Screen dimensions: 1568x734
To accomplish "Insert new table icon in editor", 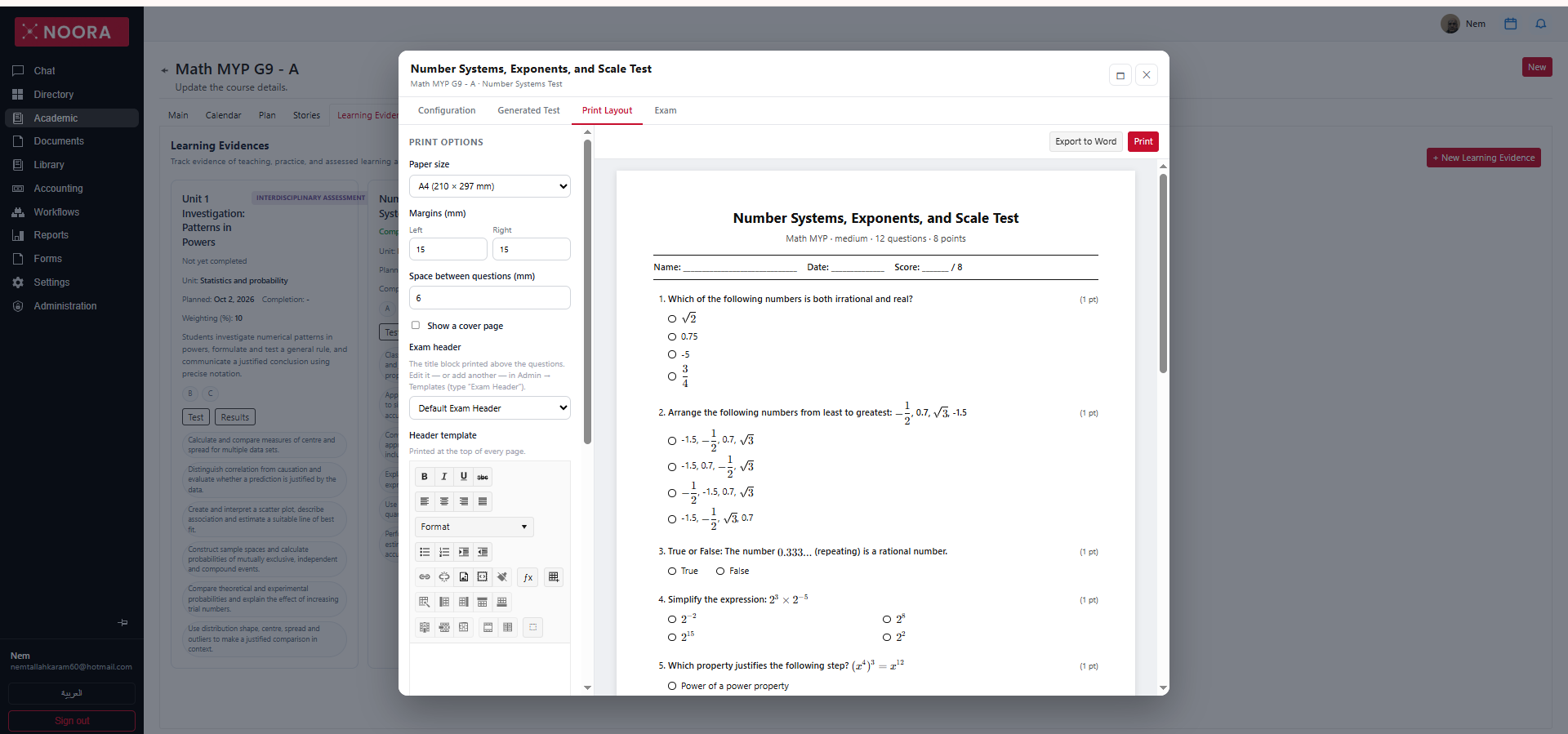I will pos(554,577).
